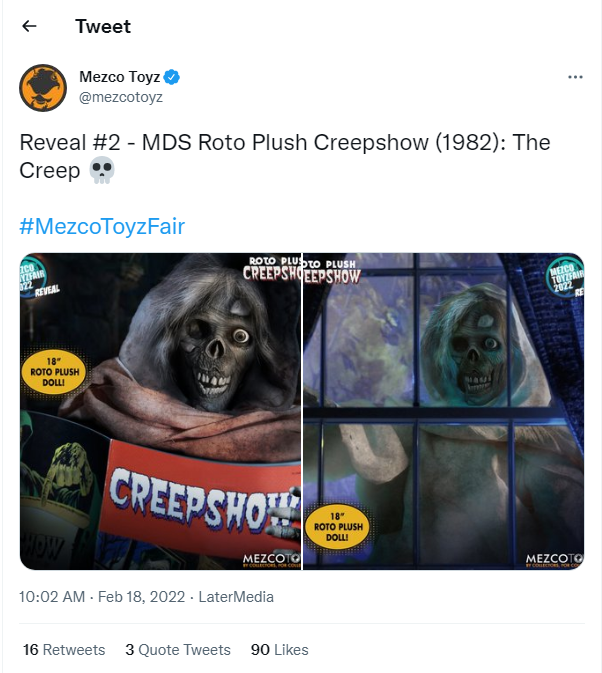The width and height of the screenshot is (602, 673).
Task: Click the yellow 18" Roto Plush badge on left image
Action: click(54, 372)
